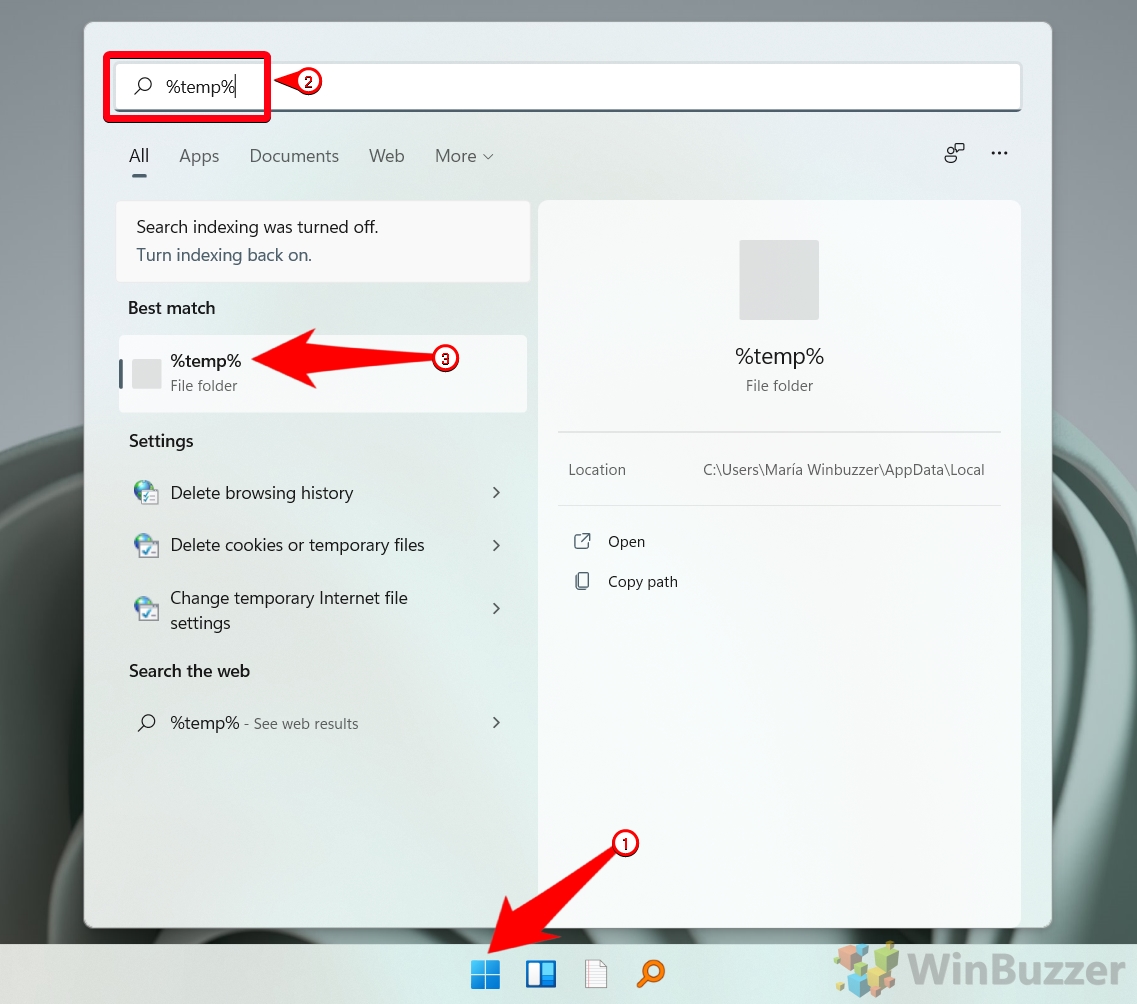Click the %temp% title in preview pane
The width and height of the screenshot is (1137, 1004).
coord(780,356)
